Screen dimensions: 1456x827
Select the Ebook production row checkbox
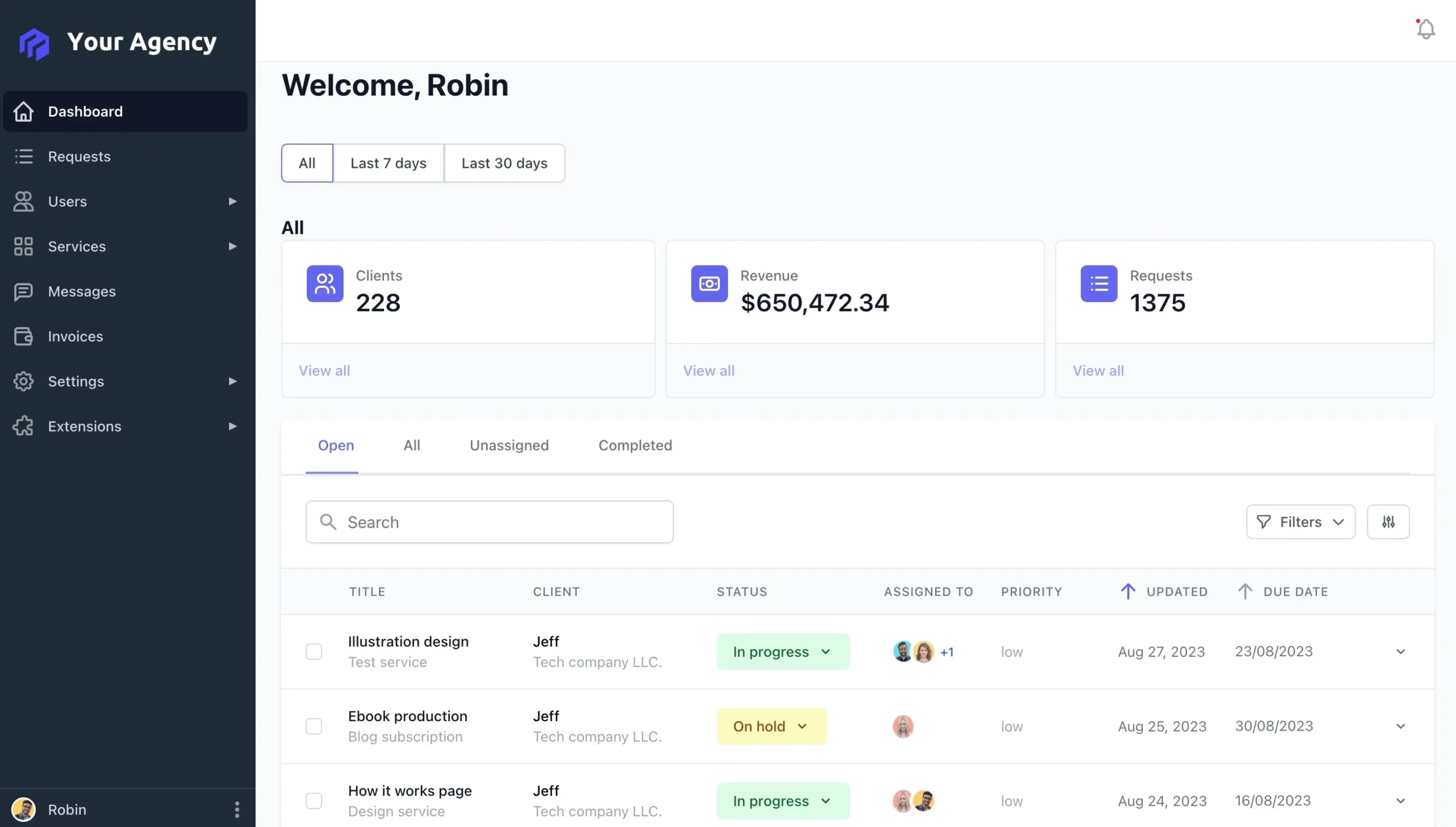point(314,726)
